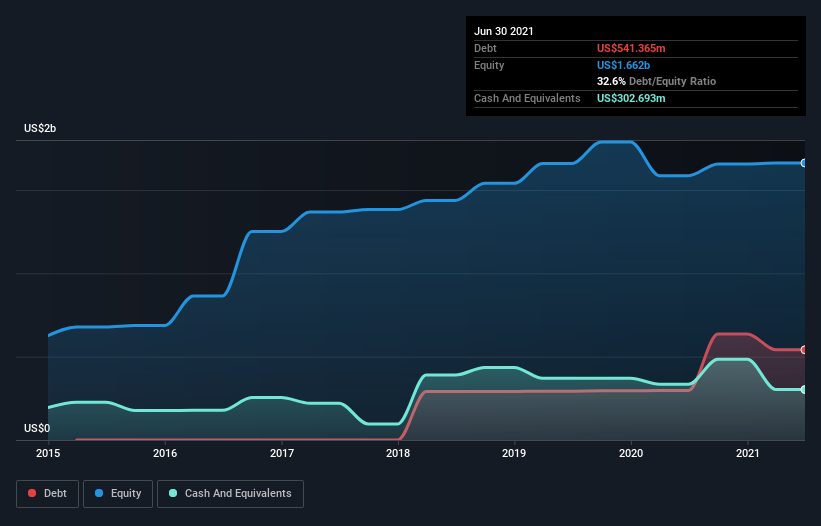Screen dimensions: 821x526
Task: Select the 2015 x-axis label
Action: tap(48, 453)
